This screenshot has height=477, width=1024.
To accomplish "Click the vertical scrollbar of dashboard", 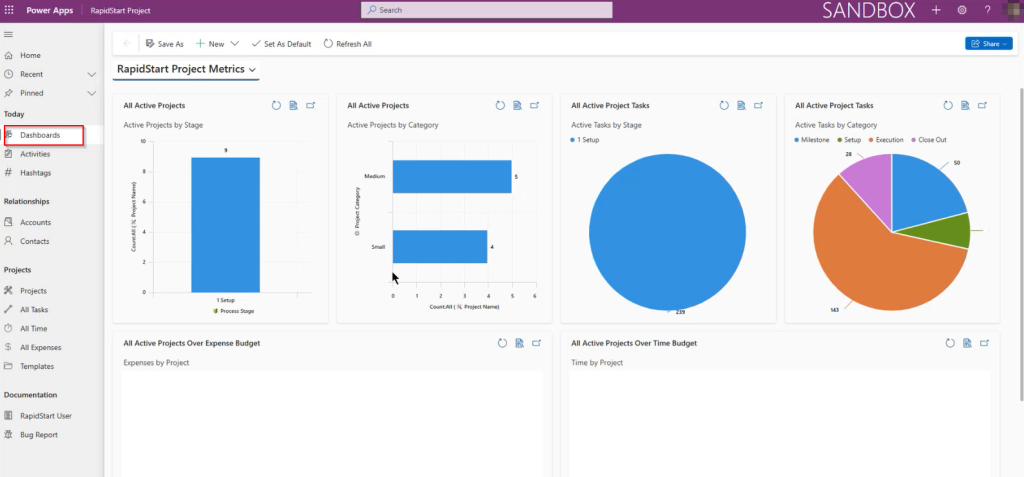I will (x=1020, y=245).
